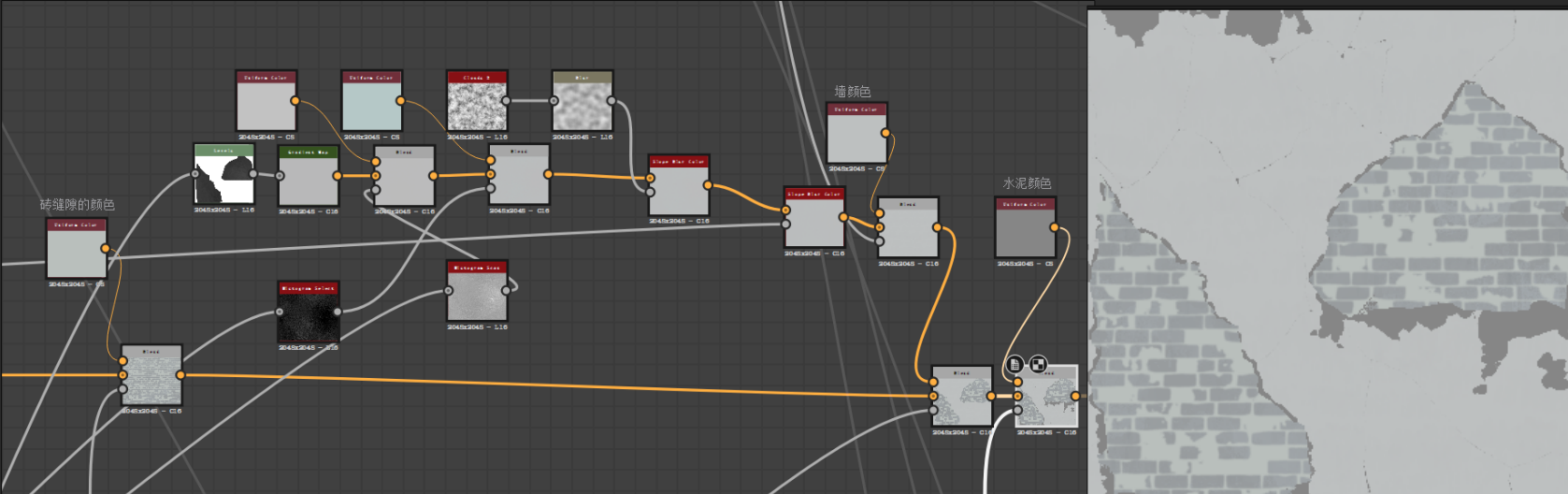The height and width of the screenshot is (494, 1568).
Task: Click the output connector of the Levels node
Action: pos(253,173)
